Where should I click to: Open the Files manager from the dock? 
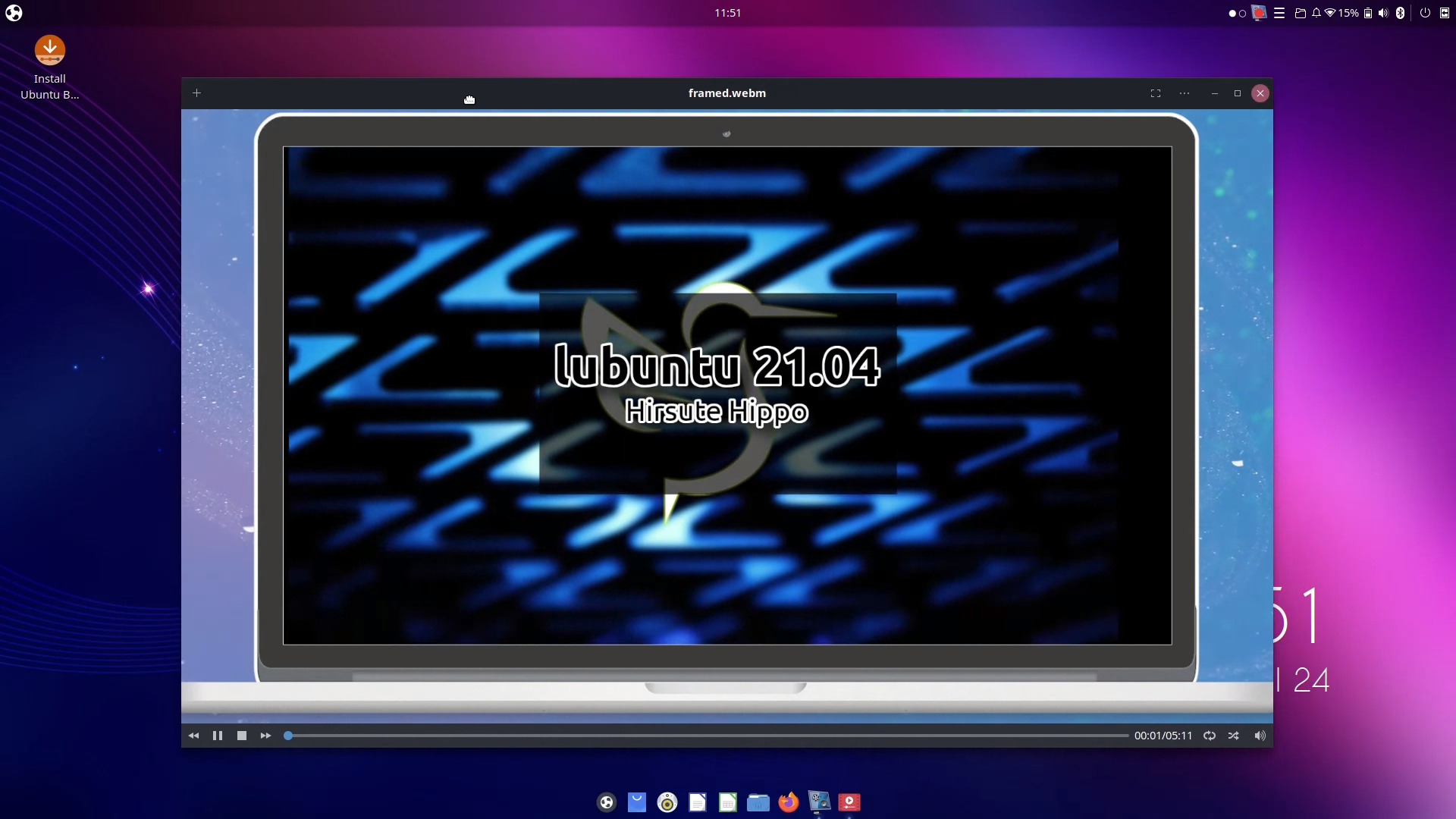point(758,802)
